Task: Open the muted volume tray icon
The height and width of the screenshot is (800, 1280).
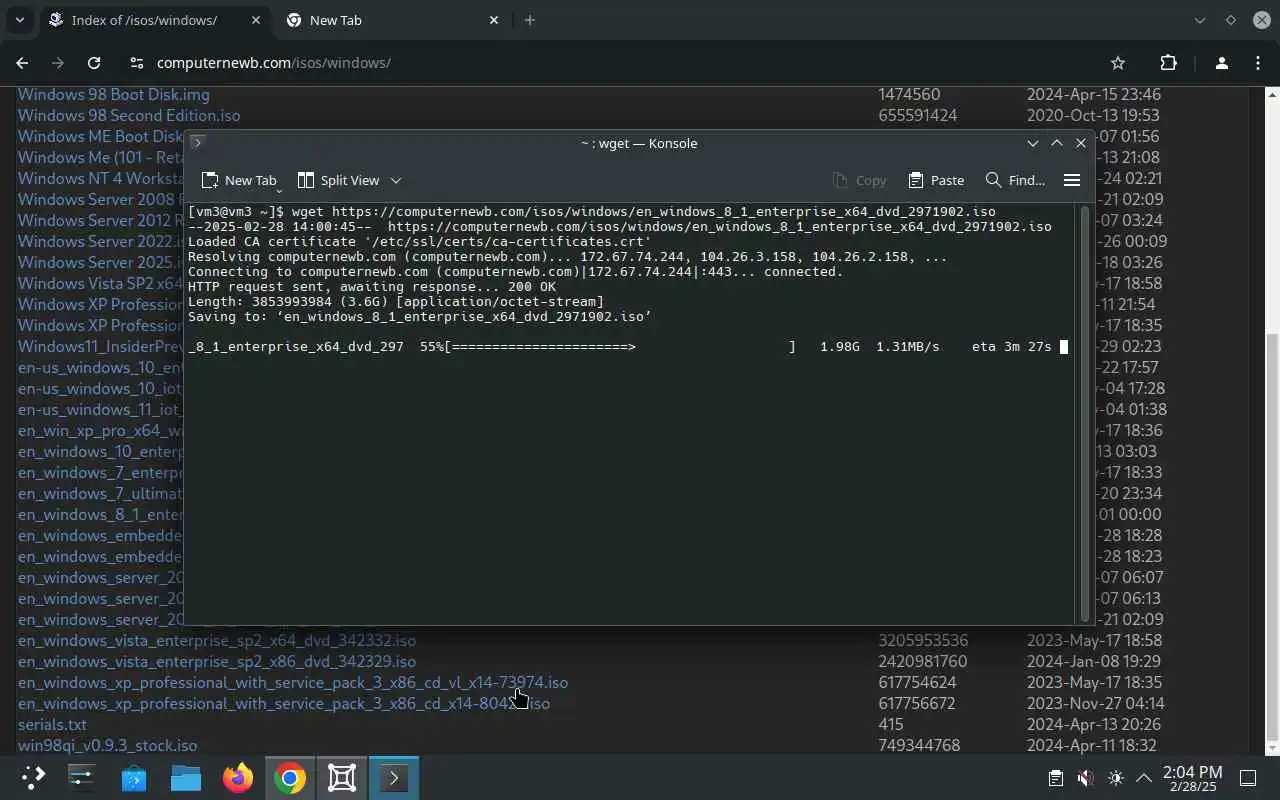Action: click(1085, 778)
